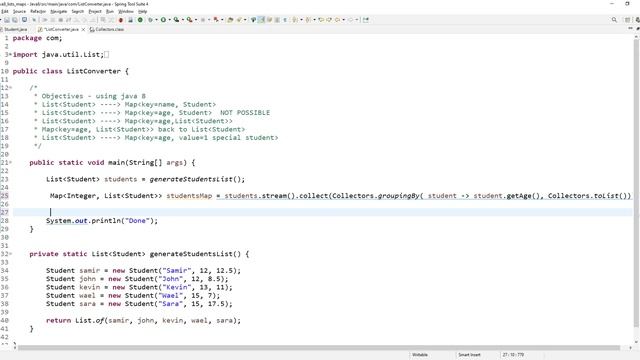This screenshot has width=640, height=360.
Task: Open the Run configurations dropdown arrow
Action: tap(169, 20)
